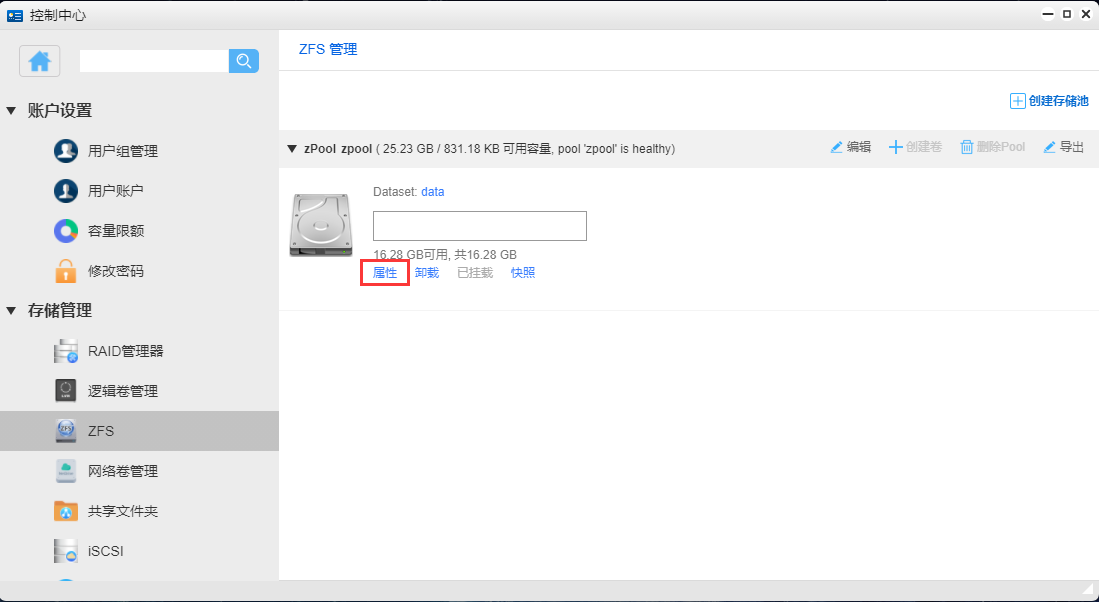Click the hard disk drive image

pyautogui.click(x=321, y=225)
